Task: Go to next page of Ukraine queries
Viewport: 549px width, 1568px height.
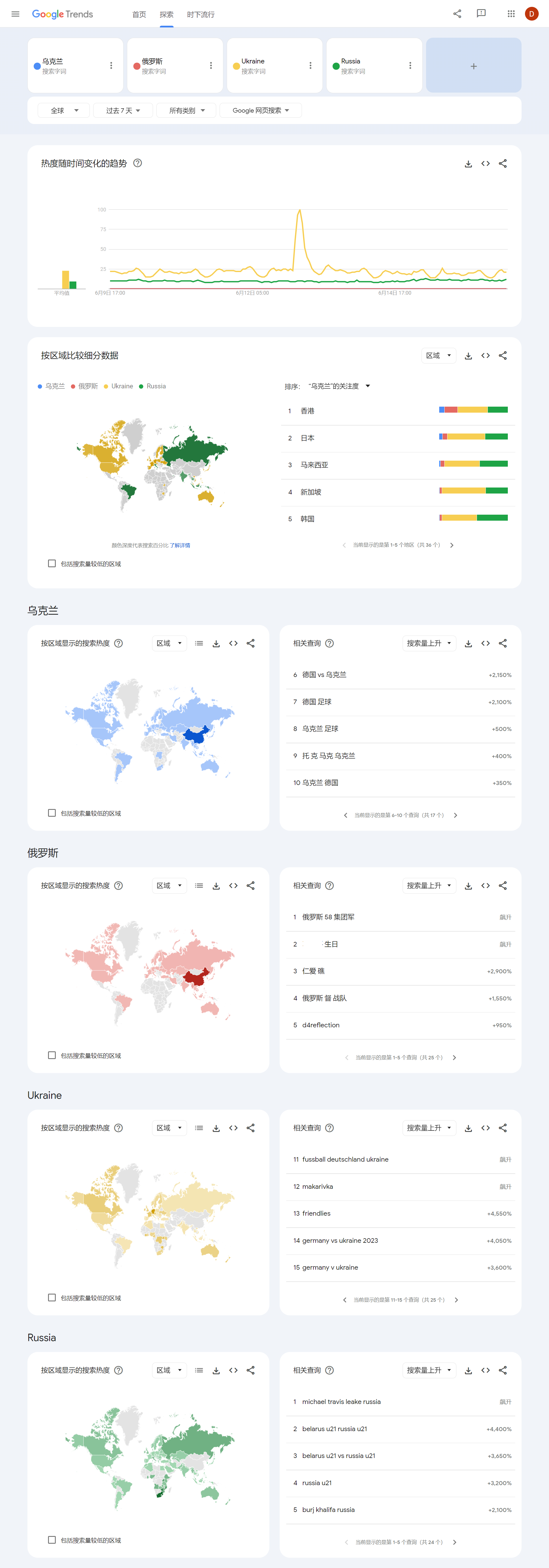Action: coord(456,1300)
